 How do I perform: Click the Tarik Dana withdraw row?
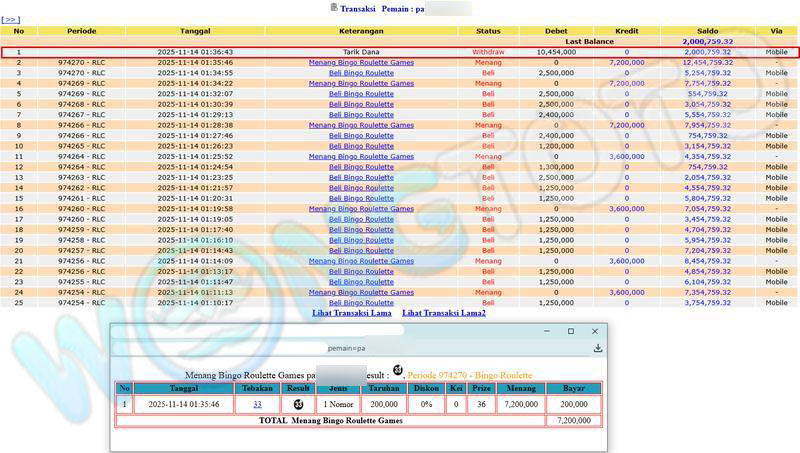tap(361, 51)
